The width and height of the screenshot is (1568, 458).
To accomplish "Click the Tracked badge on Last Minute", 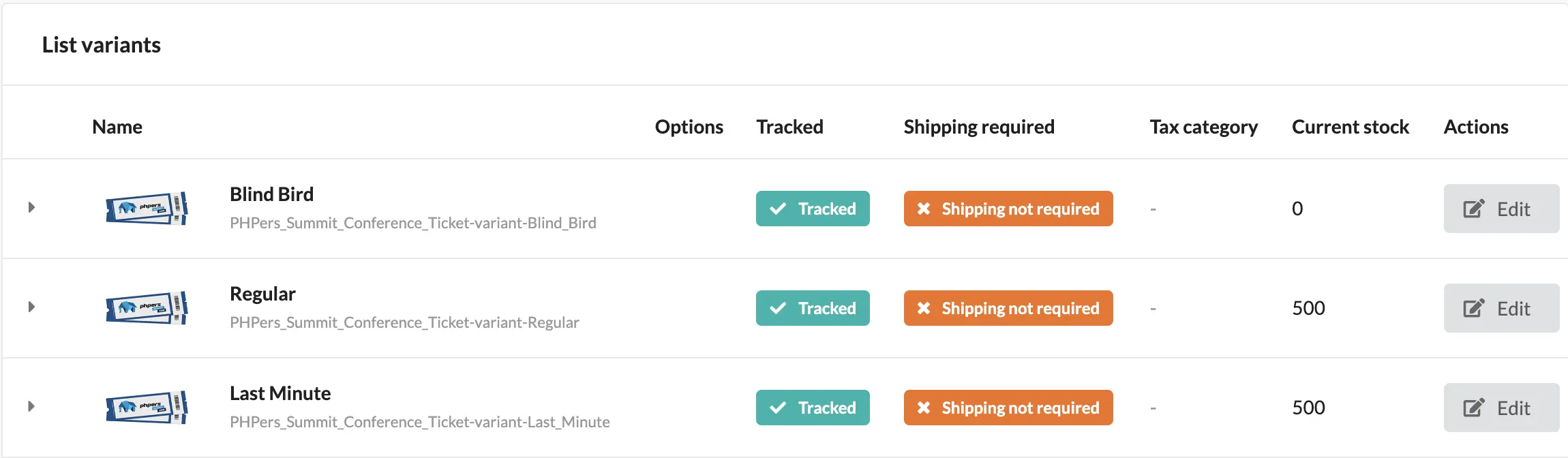I will [x=812, y=408].
